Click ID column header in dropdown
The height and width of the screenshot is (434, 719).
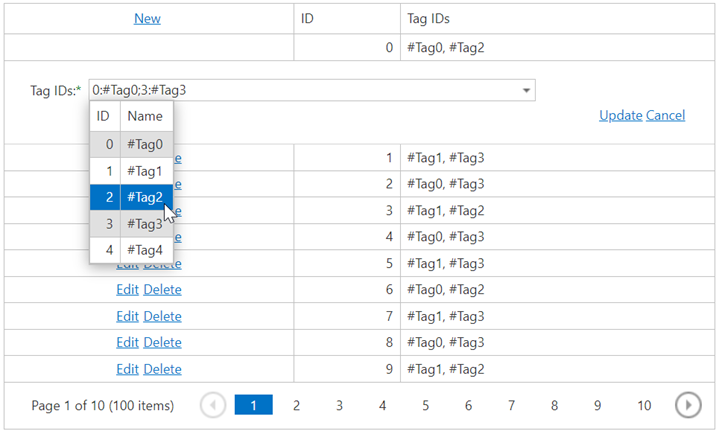point(105,116)
